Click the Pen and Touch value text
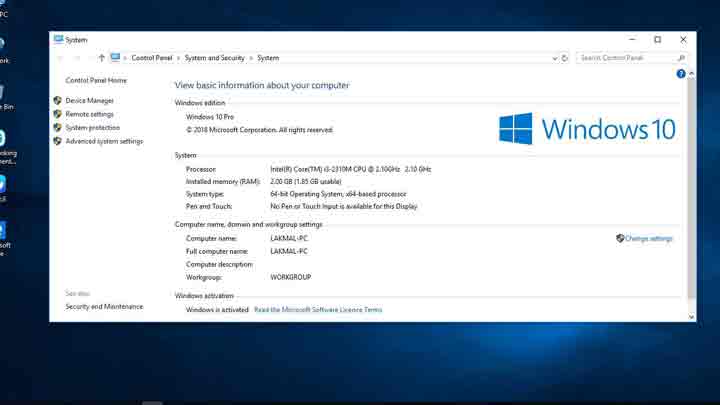This screenshot has height=405, width=720. (x=344, y=206)
